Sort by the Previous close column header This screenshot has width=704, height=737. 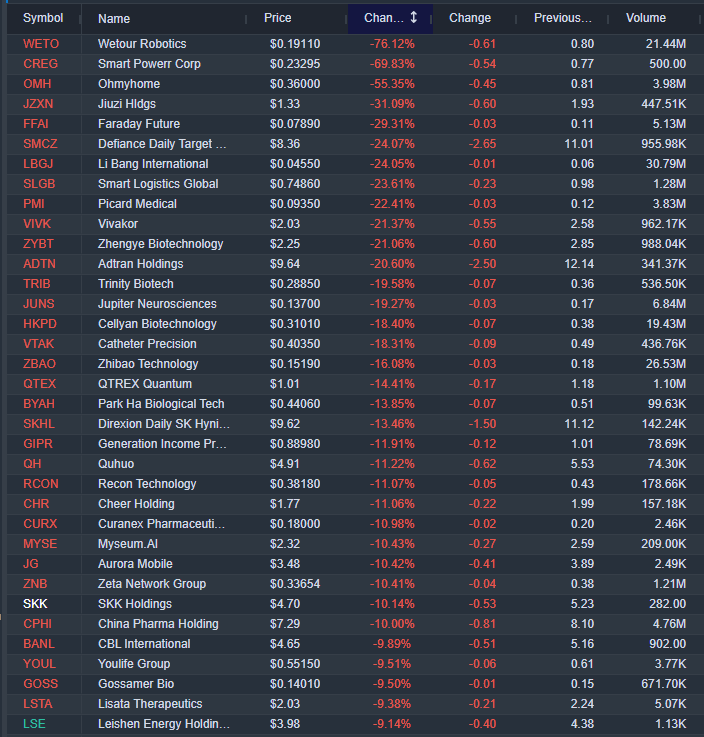(563, 18)
